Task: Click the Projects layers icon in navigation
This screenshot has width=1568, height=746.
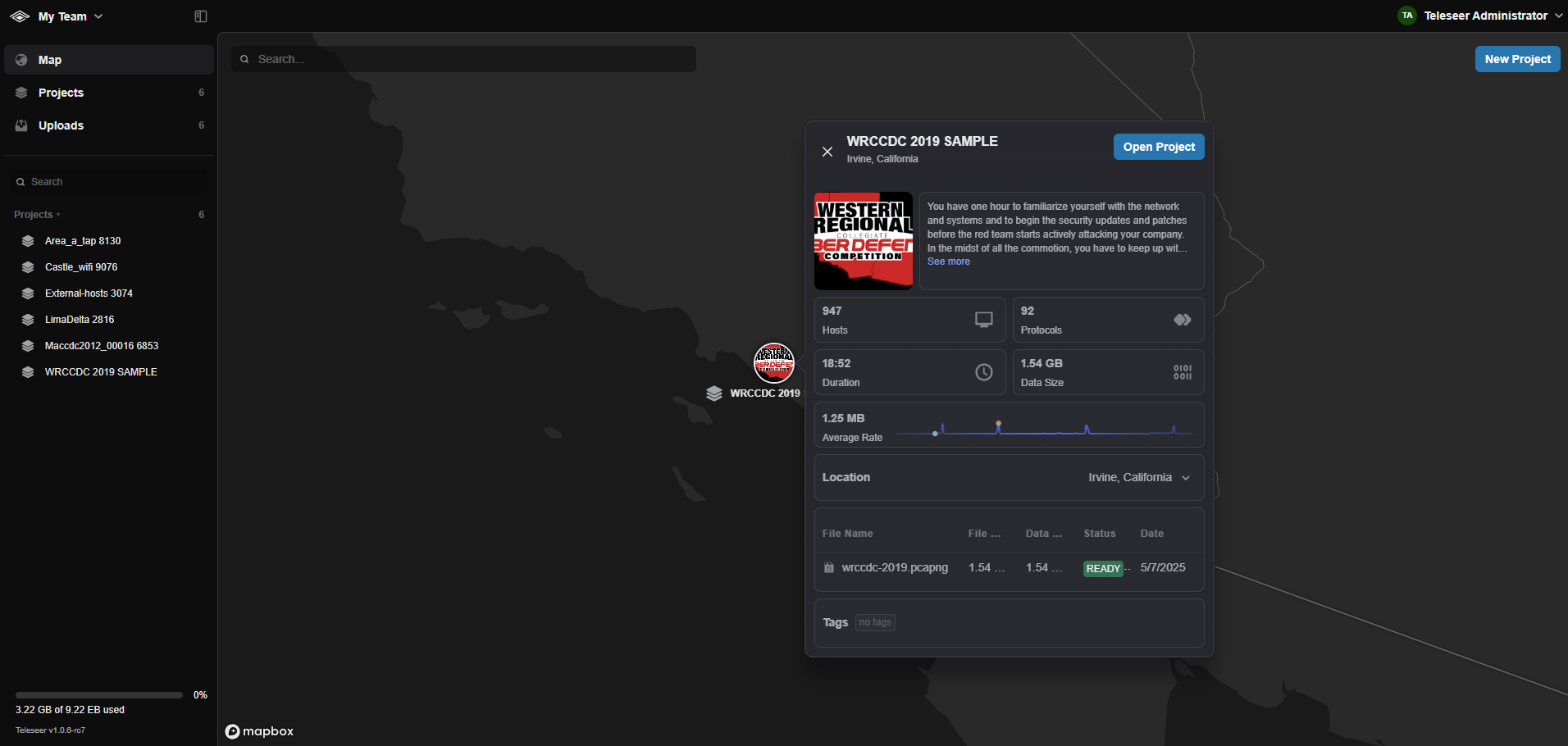Action: point(21,93)
